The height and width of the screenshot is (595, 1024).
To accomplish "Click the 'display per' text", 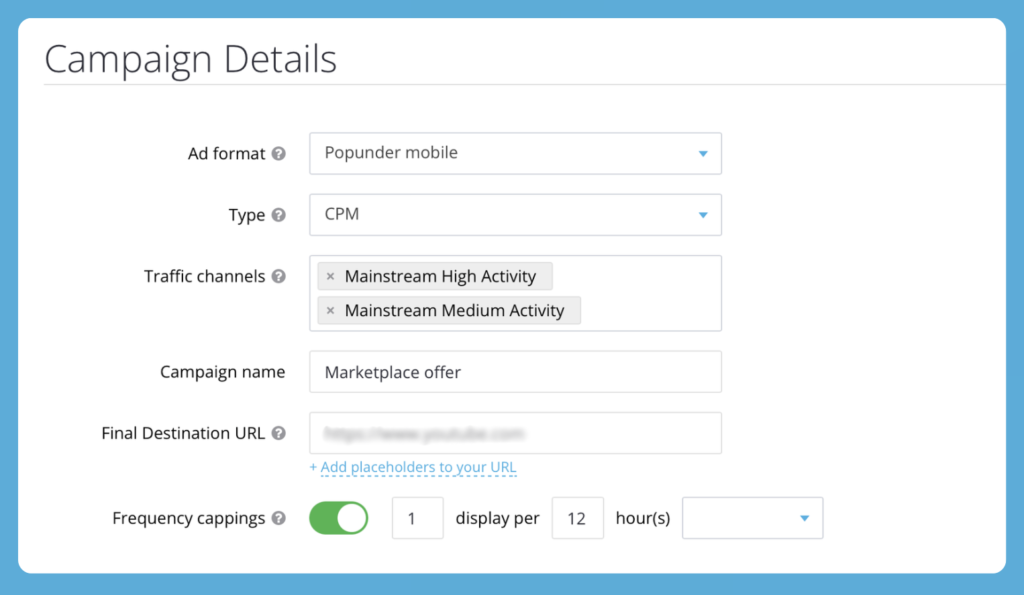I will coord(497,518).
